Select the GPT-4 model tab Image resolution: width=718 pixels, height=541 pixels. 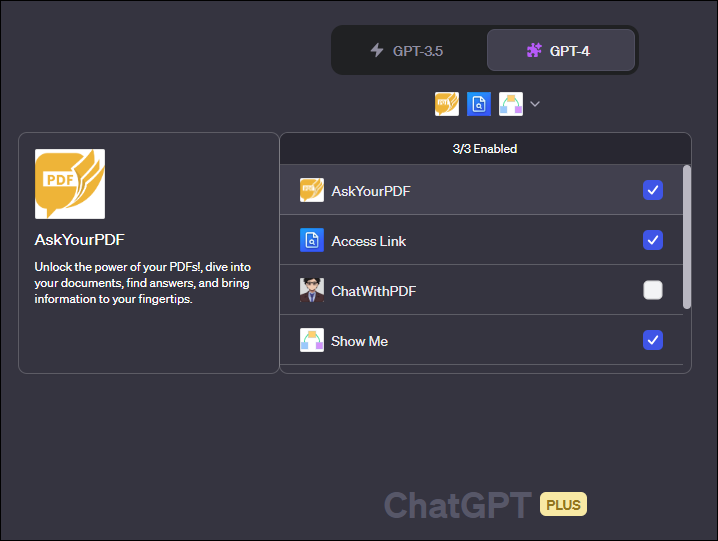click(x=560, y=50)
